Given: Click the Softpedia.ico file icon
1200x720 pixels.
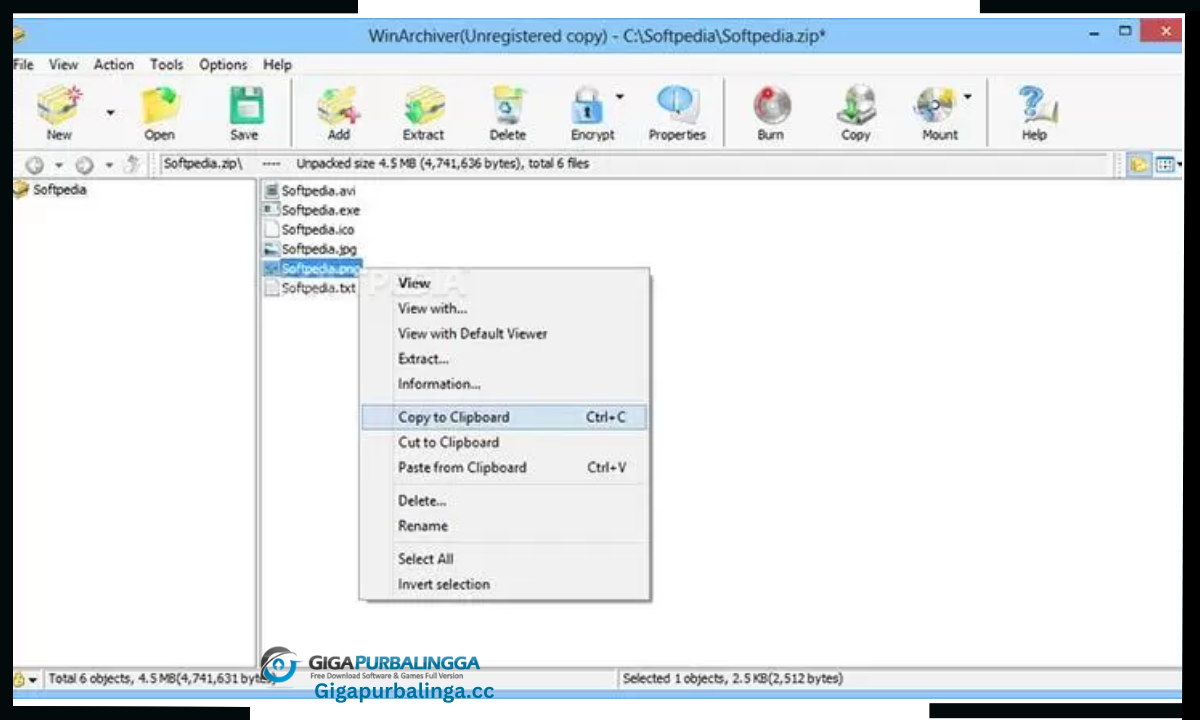Looking at the screenshot, I should point(270,229).
